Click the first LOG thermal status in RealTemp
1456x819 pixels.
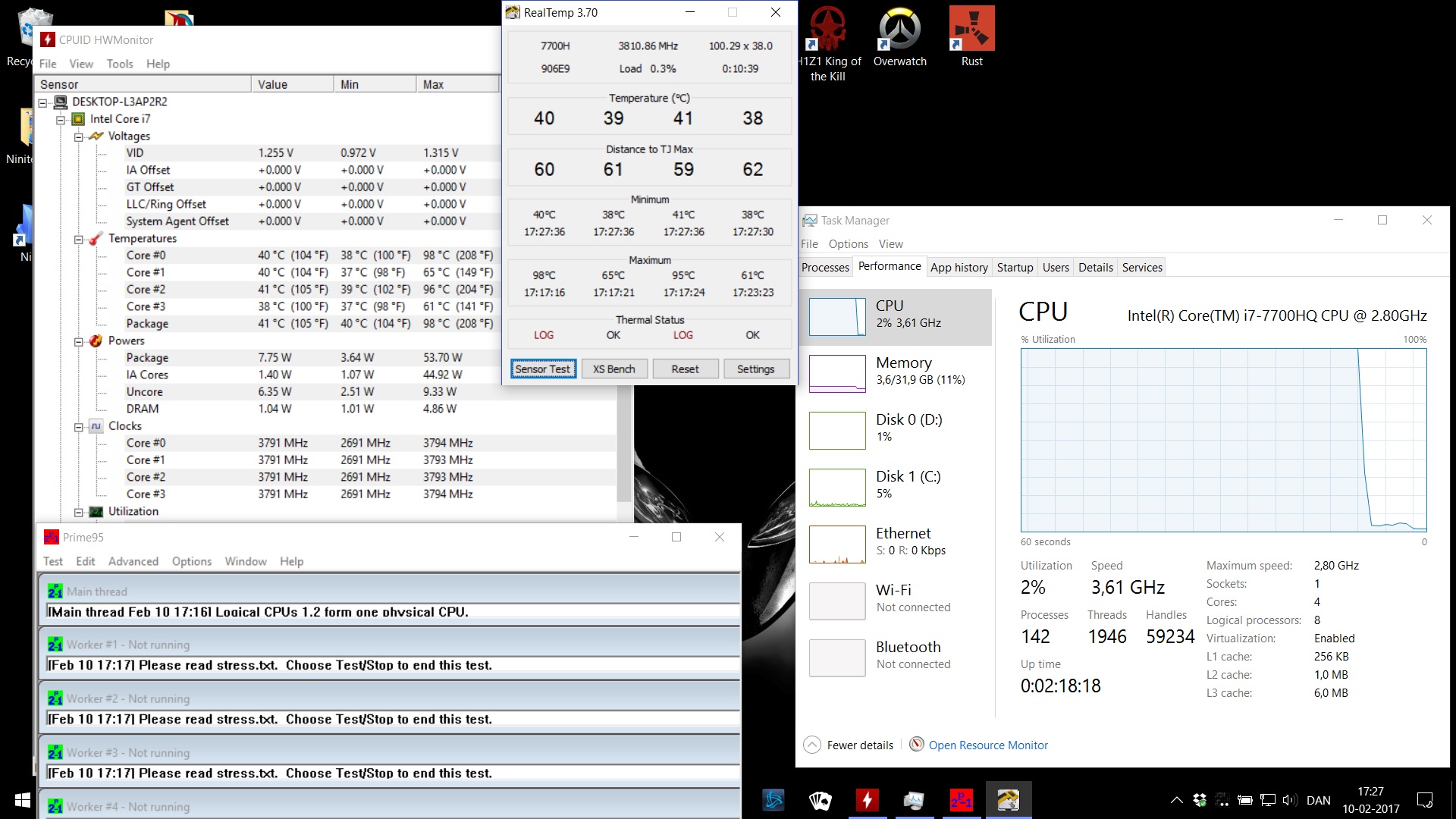544,334
